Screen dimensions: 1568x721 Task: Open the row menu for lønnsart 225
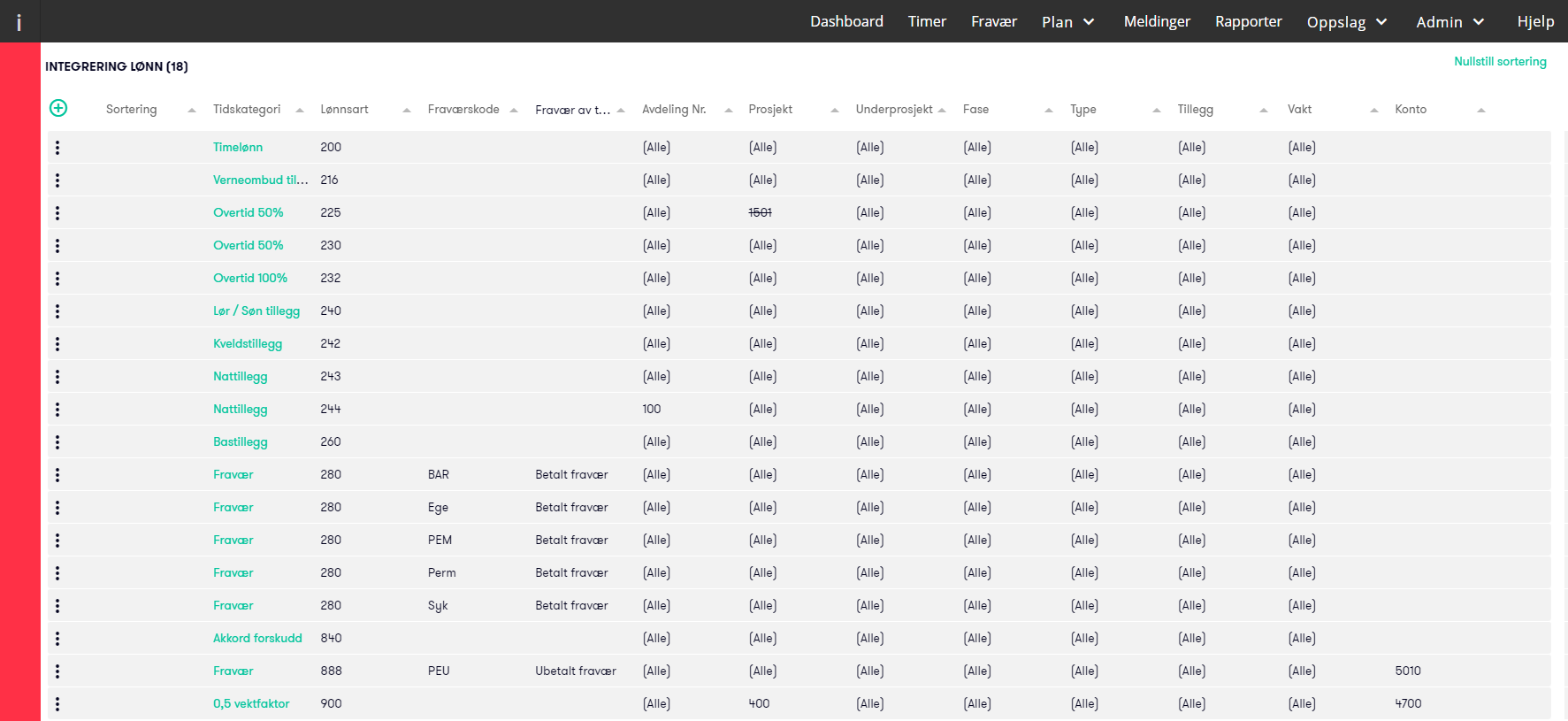(x=57, y=213)
